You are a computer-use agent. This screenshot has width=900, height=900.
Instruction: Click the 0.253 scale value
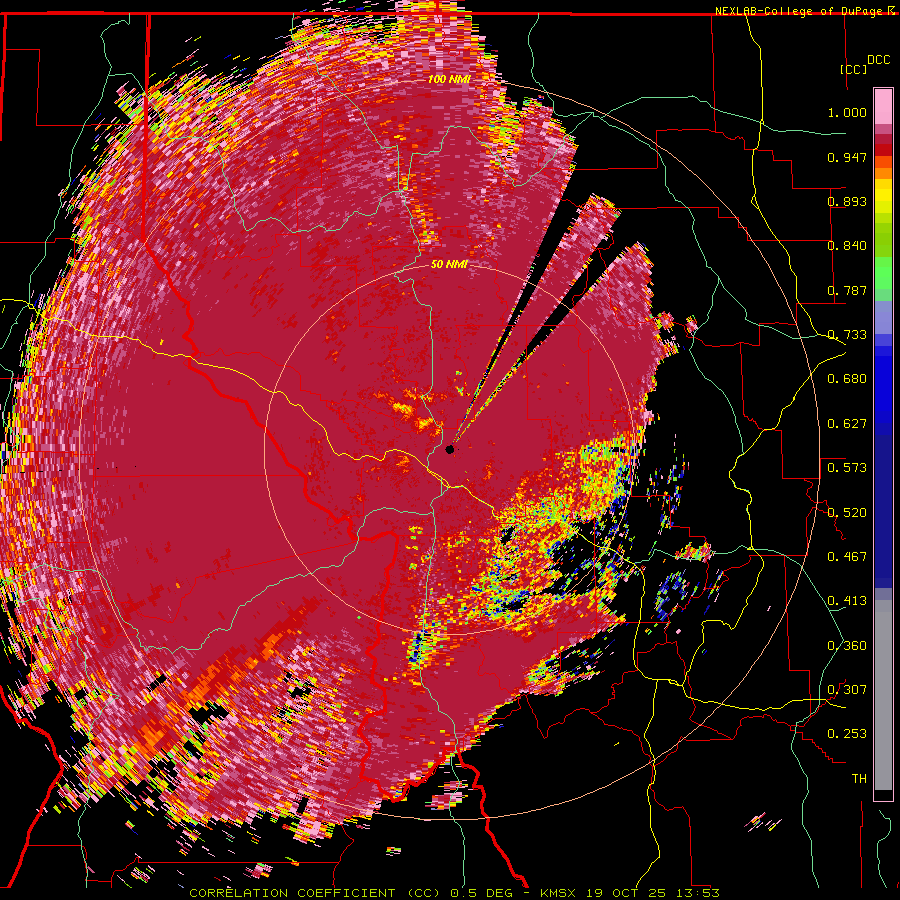coord(847,734)
